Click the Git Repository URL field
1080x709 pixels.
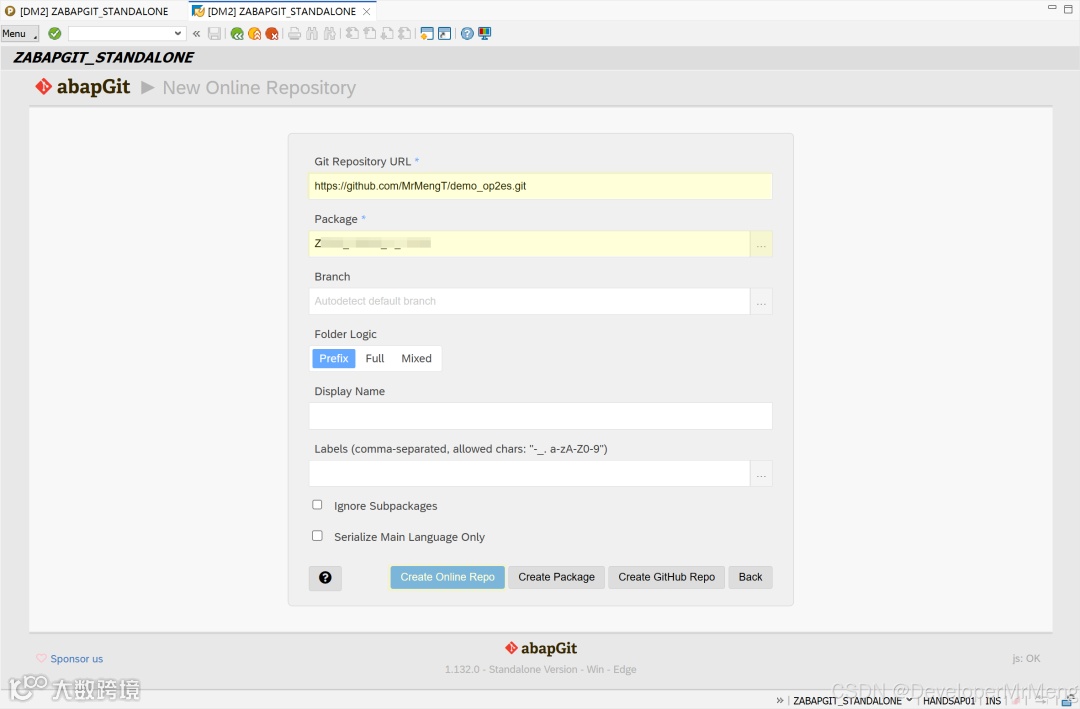coord(540,186)
